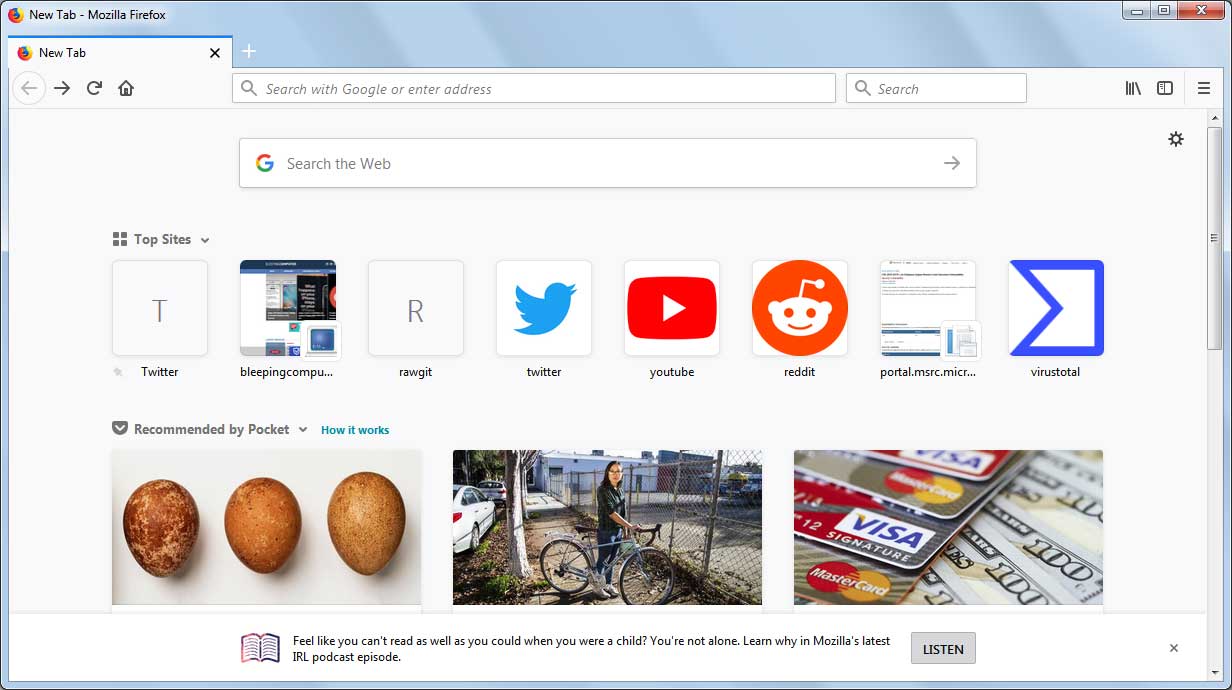Click the magnifier icon in the Search box
The height and width of the screenshot is (690, 1232).
click(x=863, y=88)
